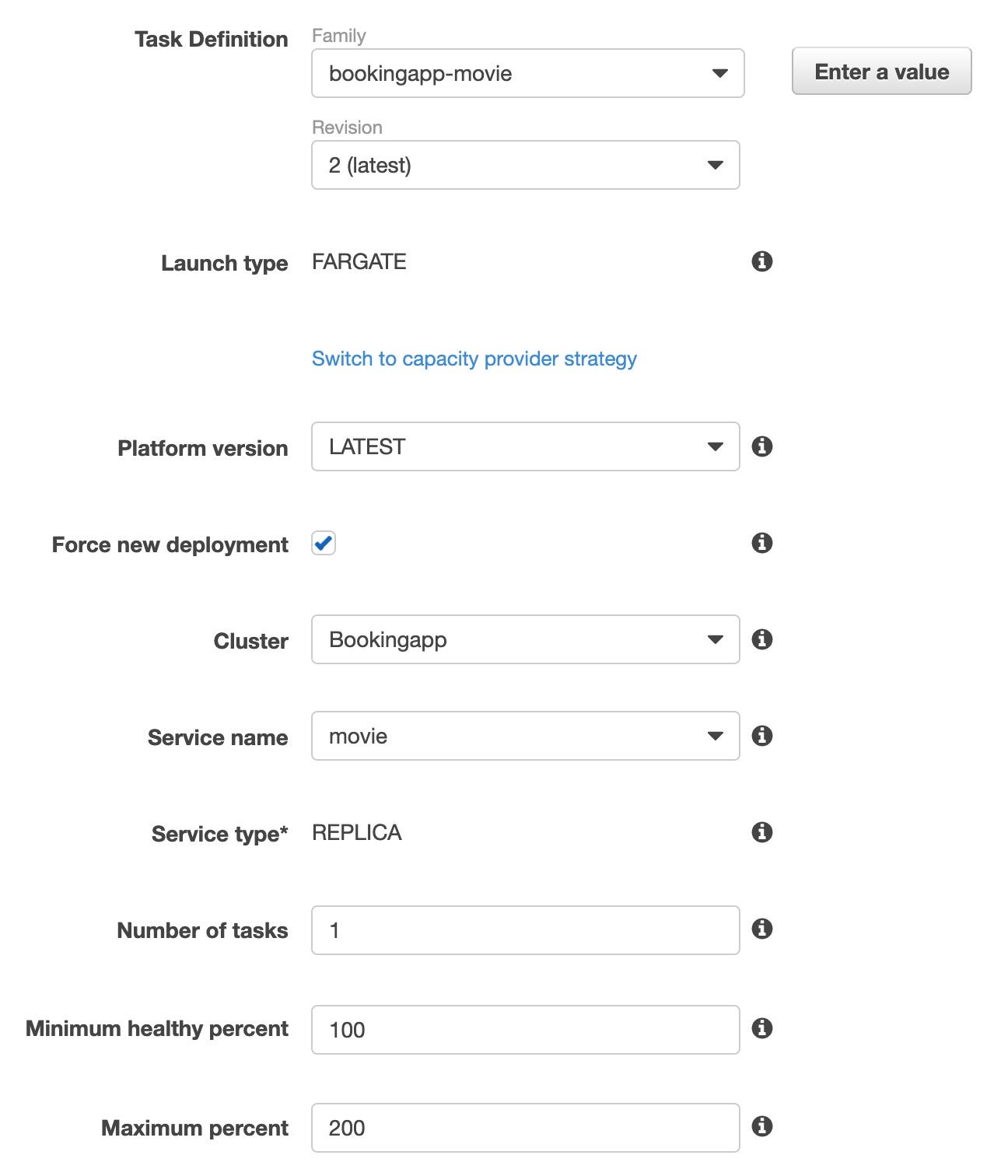Open the Task Definition Family dropdown
This screenshot has height=1176, width=1008.
tap(528, 73)
